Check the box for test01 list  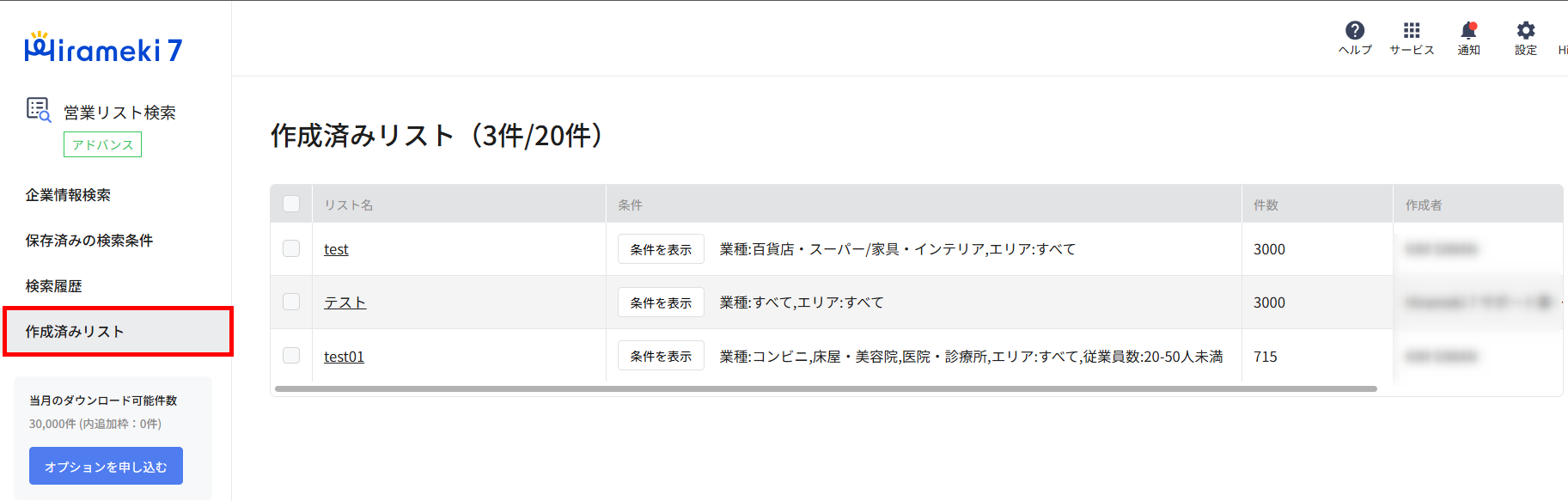coord(291,355)
